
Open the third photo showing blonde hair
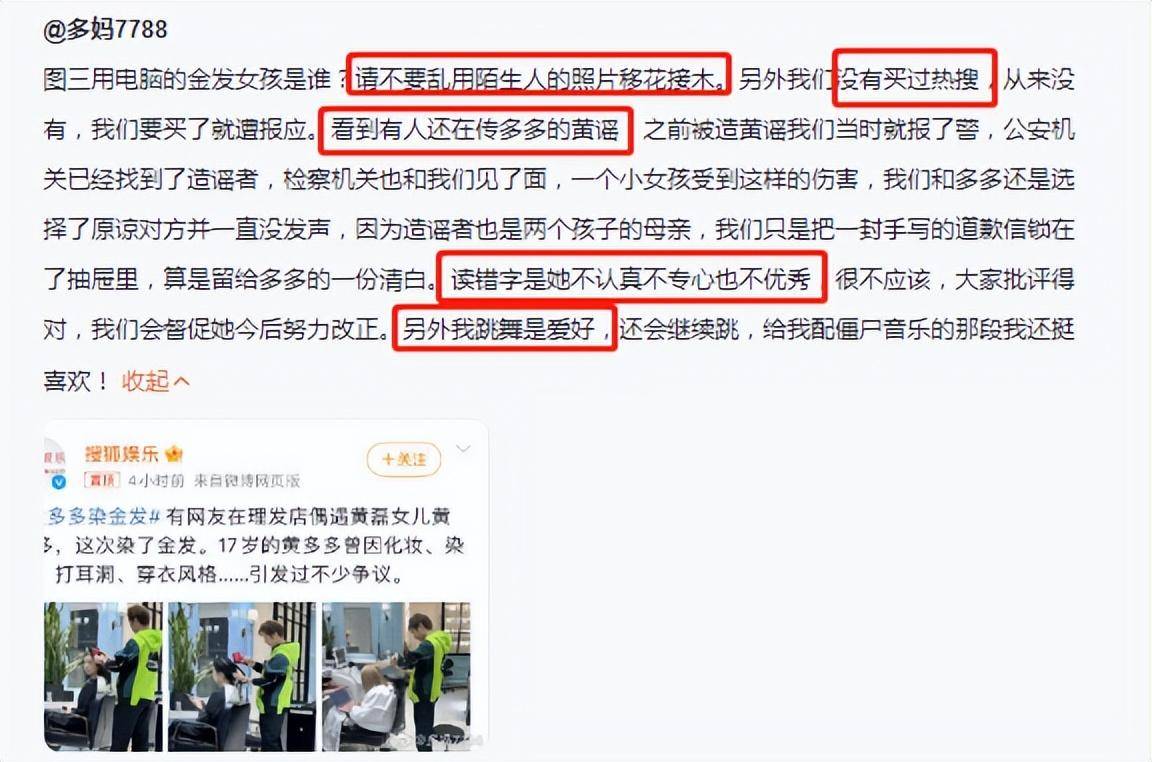click(396, 676)
